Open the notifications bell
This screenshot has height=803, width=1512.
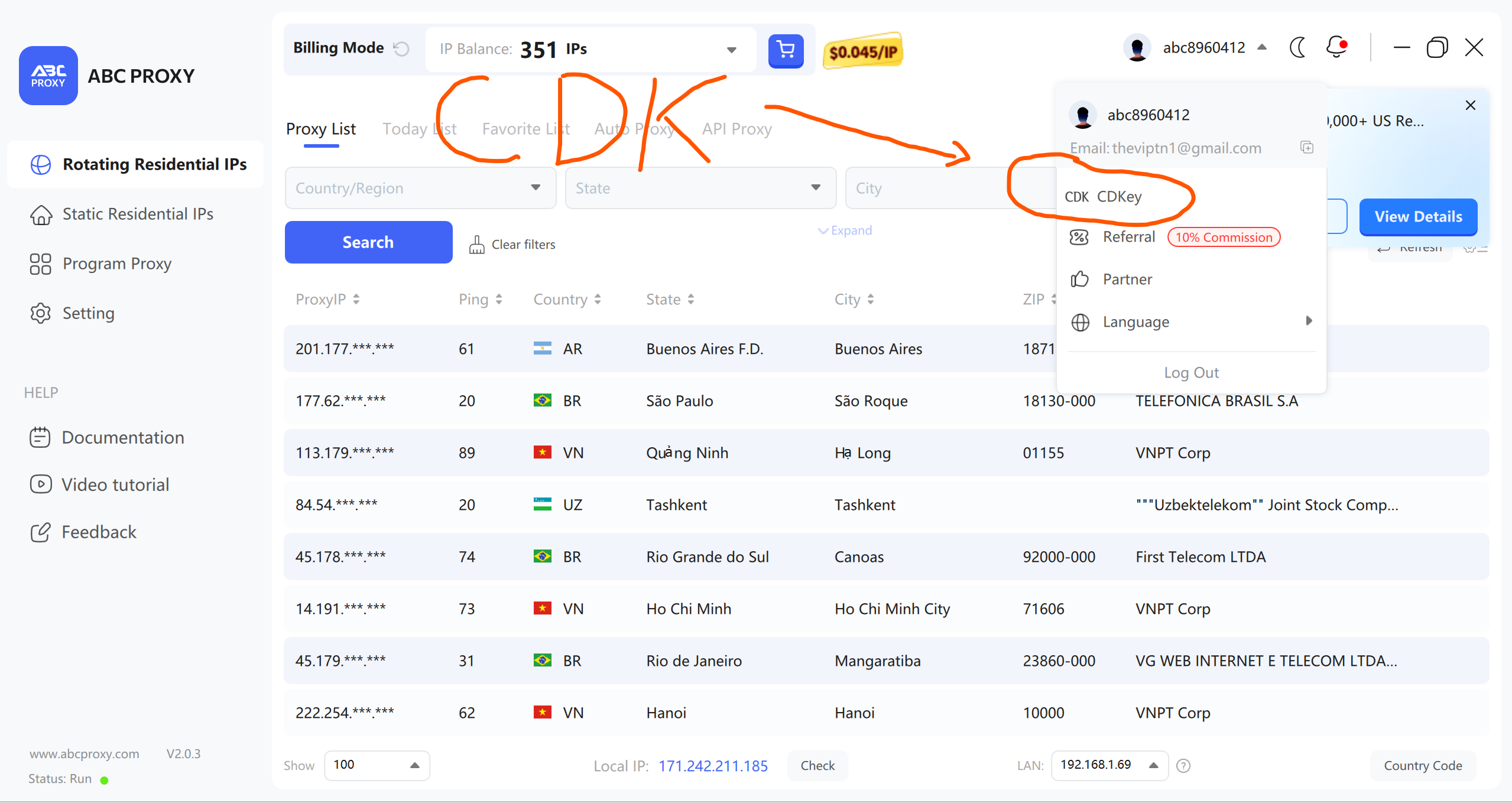(1336, 47)
